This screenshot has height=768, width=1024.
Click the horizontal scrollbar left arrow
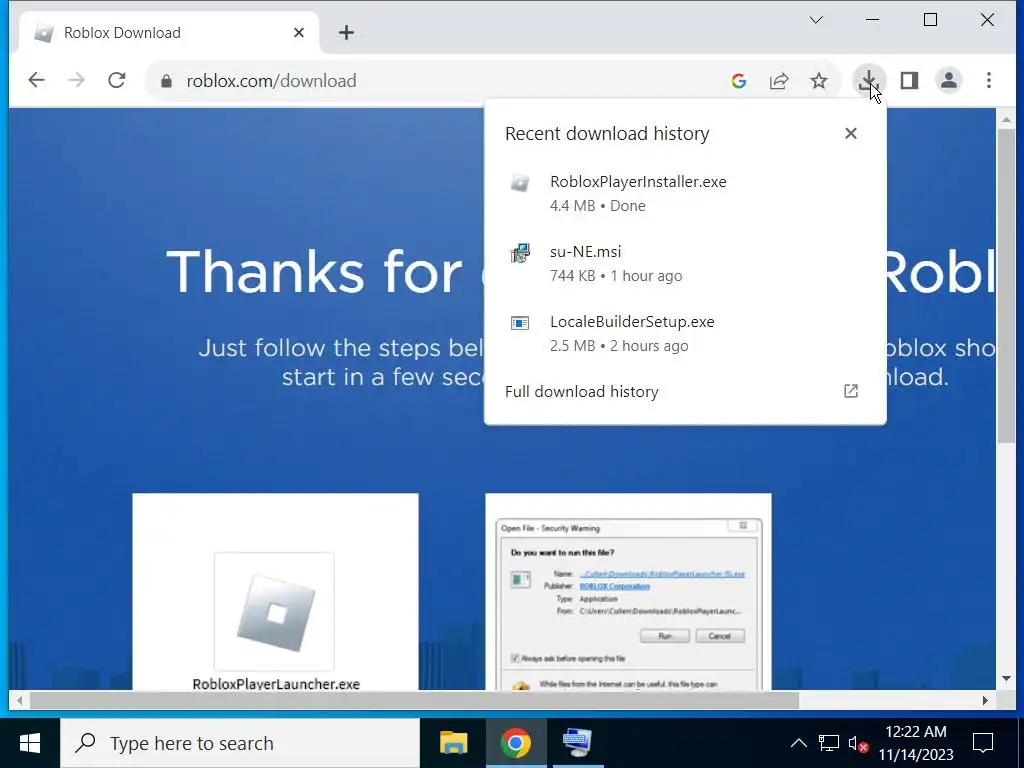[20, 701]
